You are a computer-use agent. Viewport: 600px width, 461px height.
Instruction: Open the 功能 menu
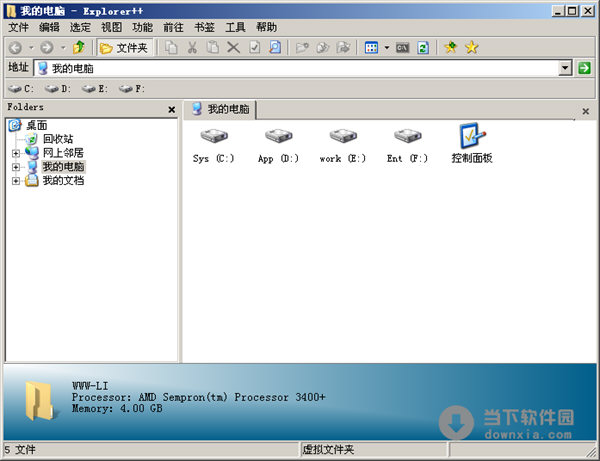[x=142, y=27]
